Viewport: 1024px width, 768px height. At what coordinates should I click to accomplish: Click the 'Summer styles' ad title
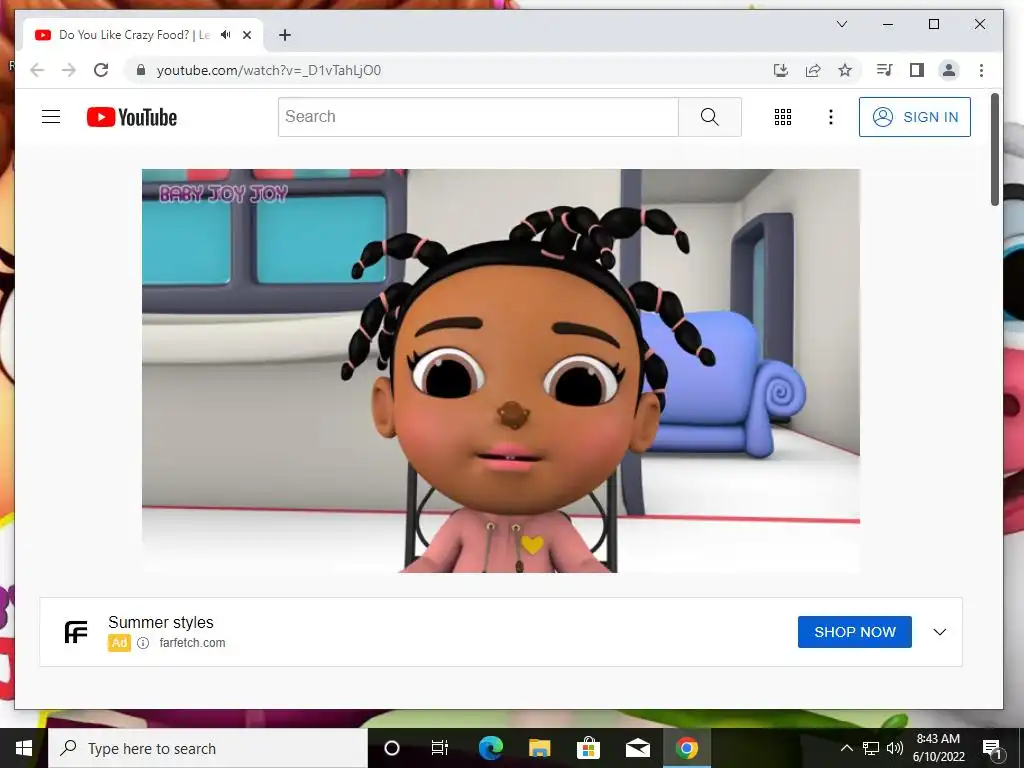click(x=161, y=622)
